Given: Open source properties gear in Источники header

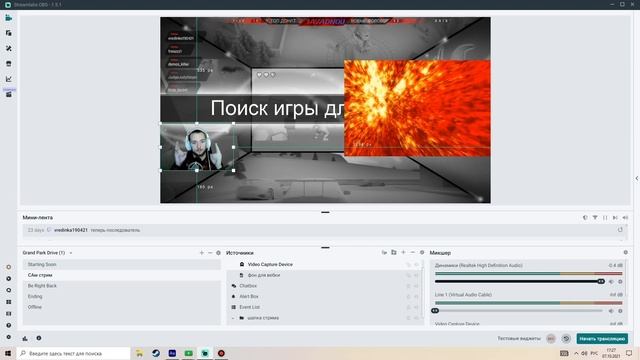Looking at the screenshot, I should click(422, 253).
